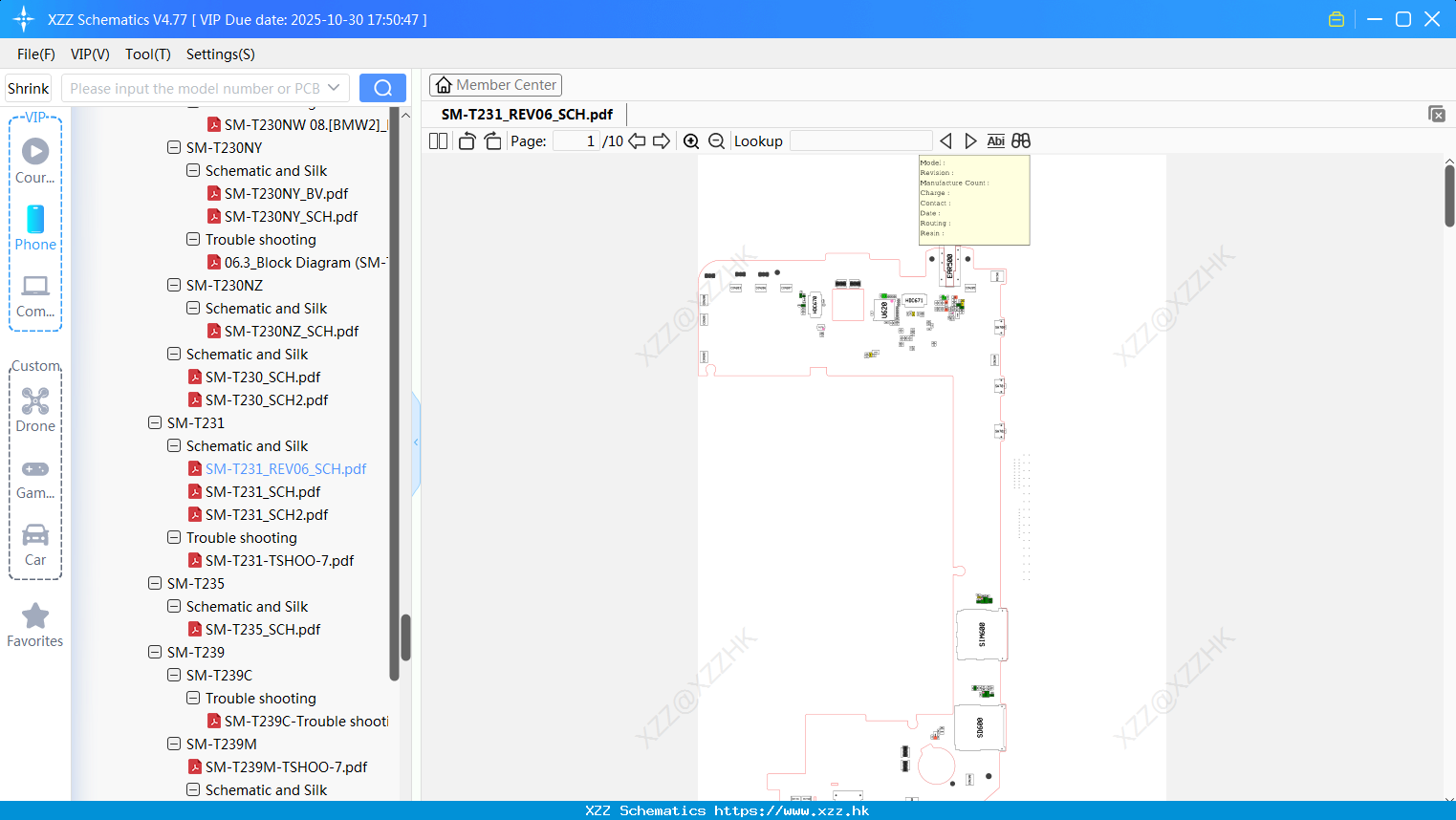Open the Settings(S) menu
This screenshot has height=820, width=1456.
click(221, 54)
